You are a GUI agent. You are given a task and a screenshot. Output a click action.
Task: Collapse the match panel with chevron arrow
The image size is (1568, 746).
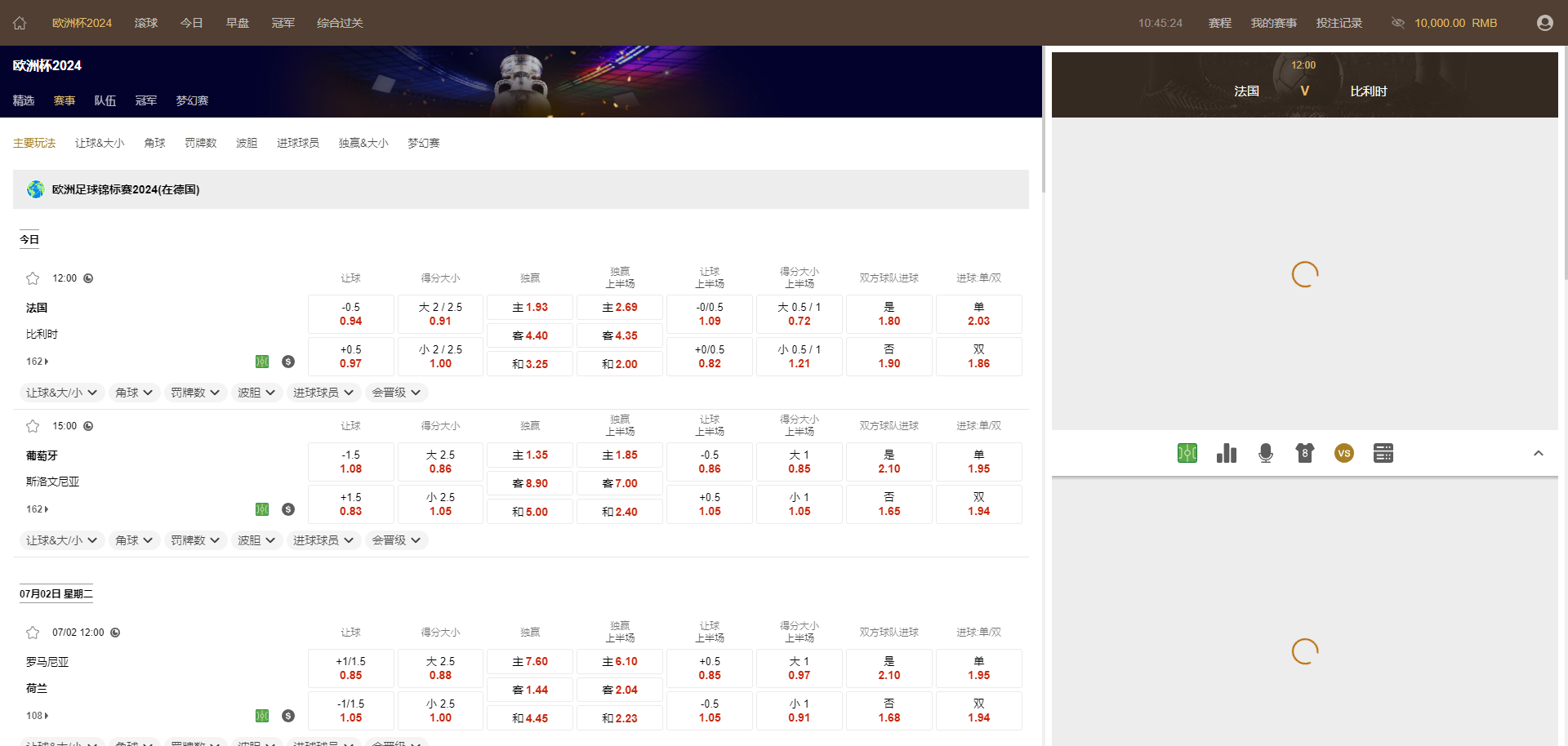(1538, 453)
